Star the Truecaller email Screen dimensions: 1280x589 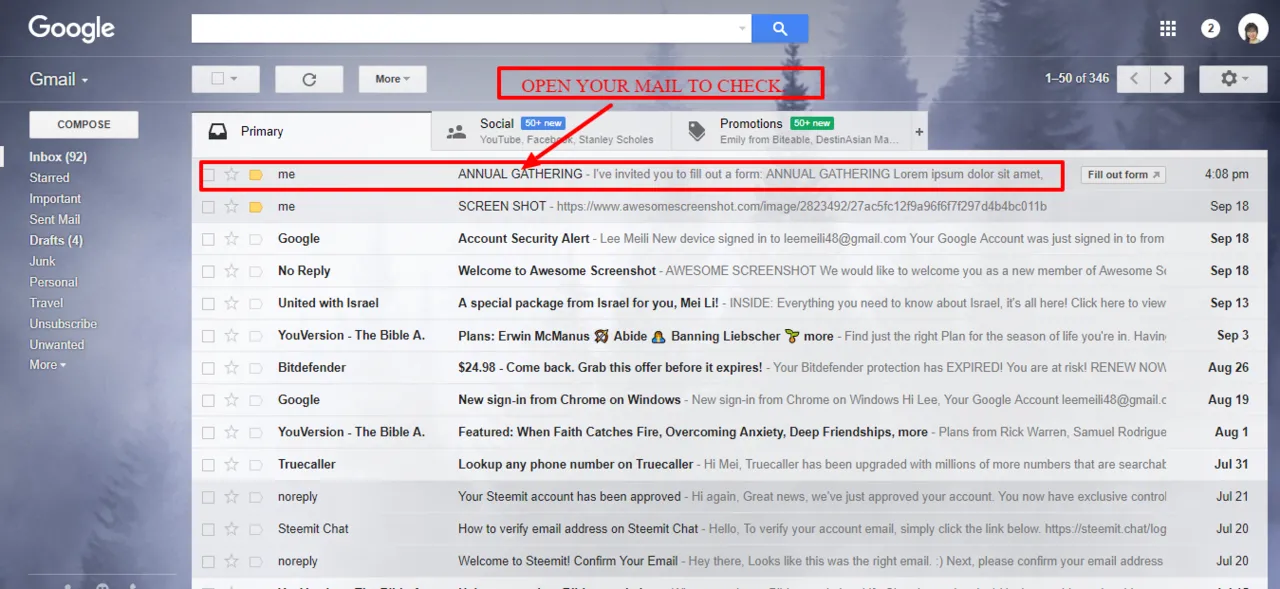(x=232, y=464)
